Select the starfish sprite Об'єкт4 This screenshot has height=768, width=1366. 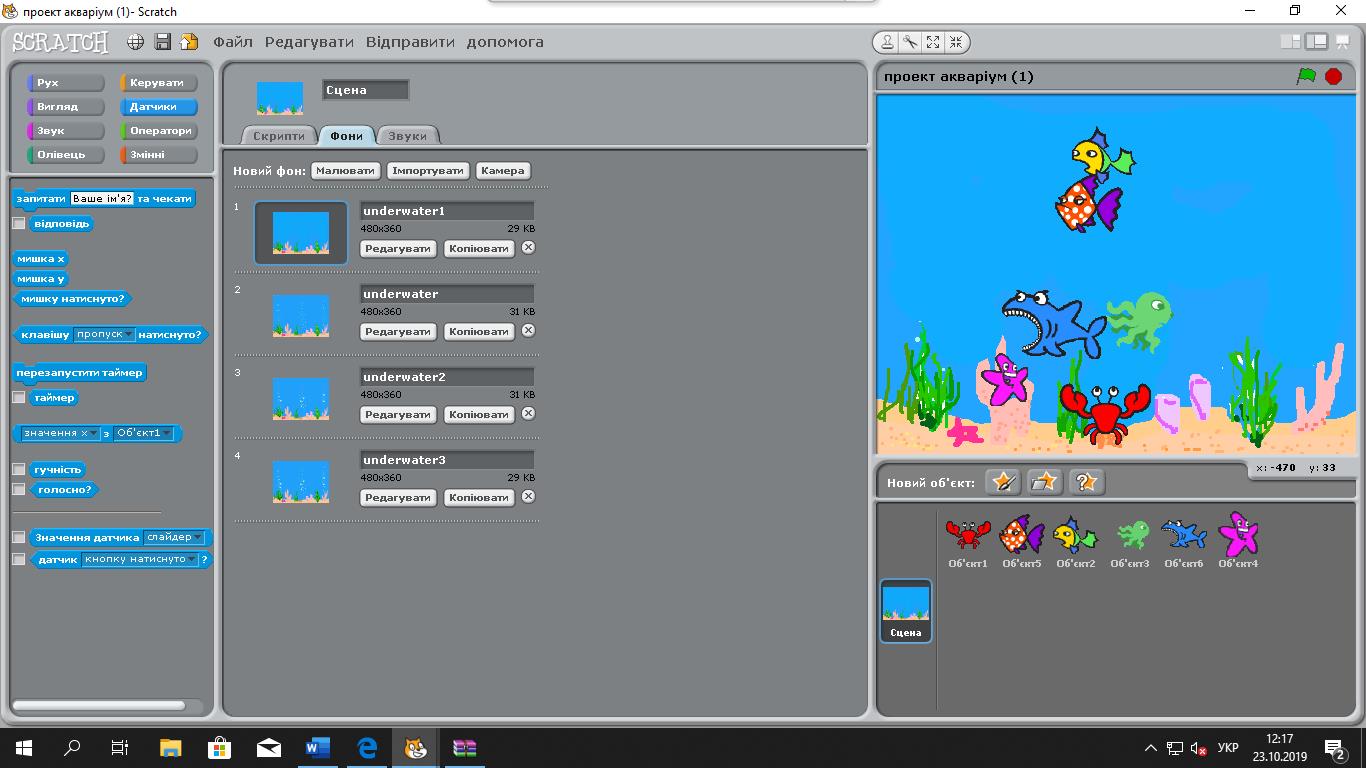click(x=1238, y=541)
